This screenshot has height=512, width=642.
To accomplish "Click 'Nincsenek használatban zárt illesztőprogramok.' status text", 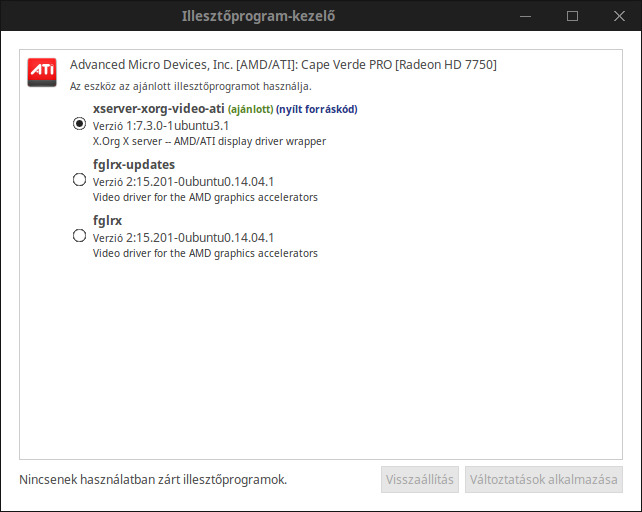I will click(x=153, y=480).
